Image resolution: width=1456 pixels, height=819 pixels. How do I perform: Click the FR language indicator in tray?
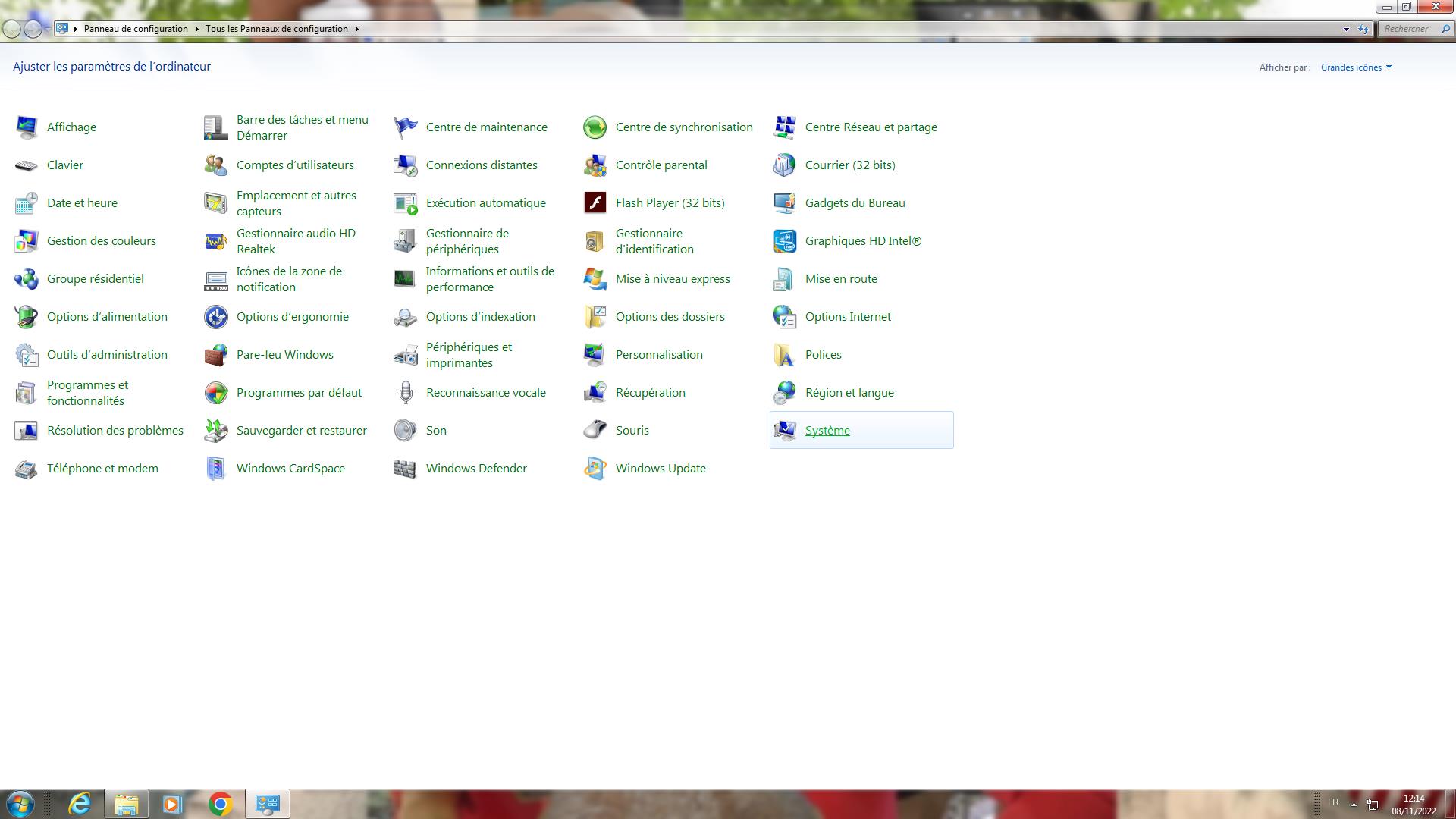[x=1332, y=802]
